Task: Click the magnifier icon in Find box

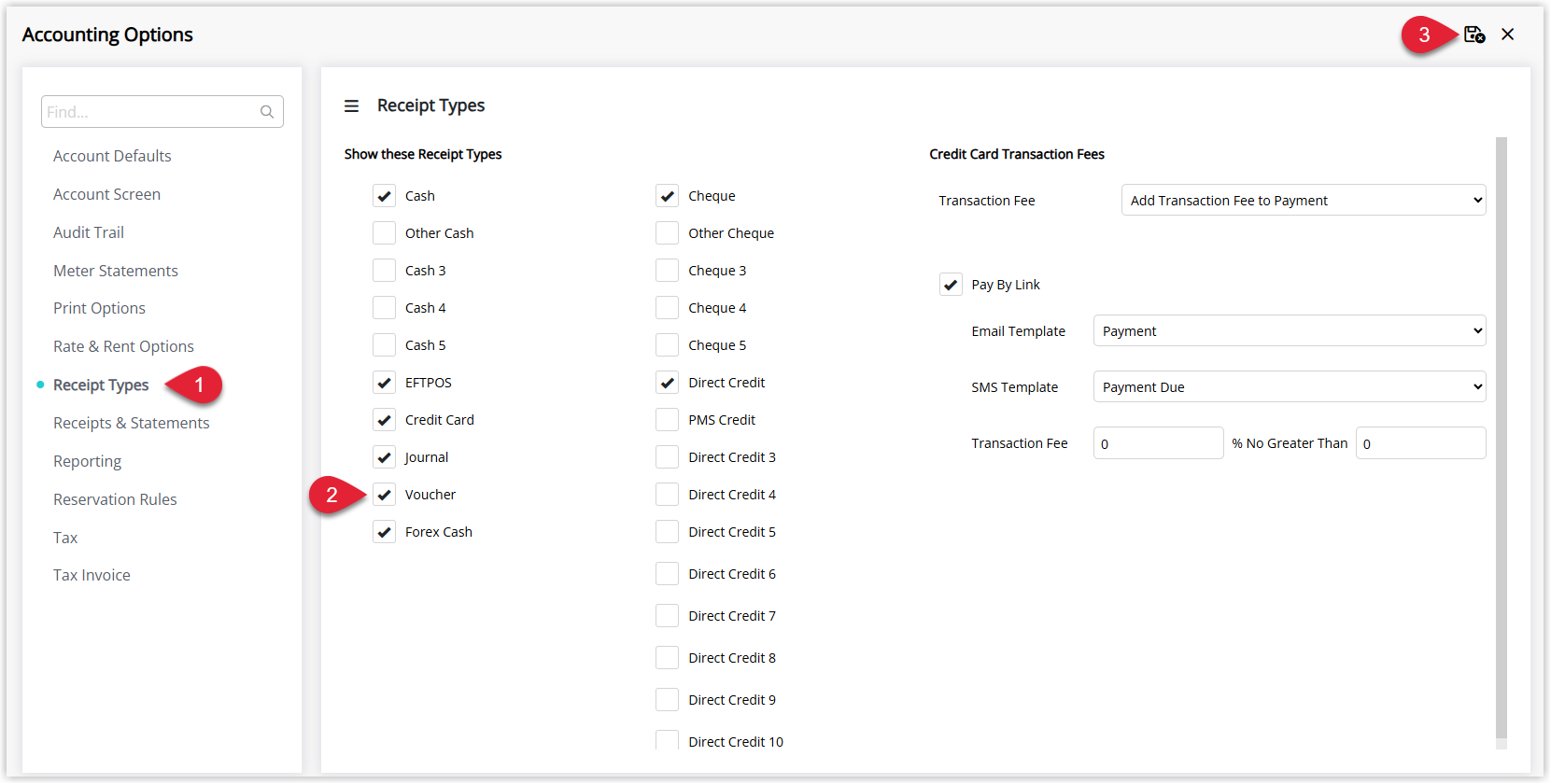Action: coord(267,112)
